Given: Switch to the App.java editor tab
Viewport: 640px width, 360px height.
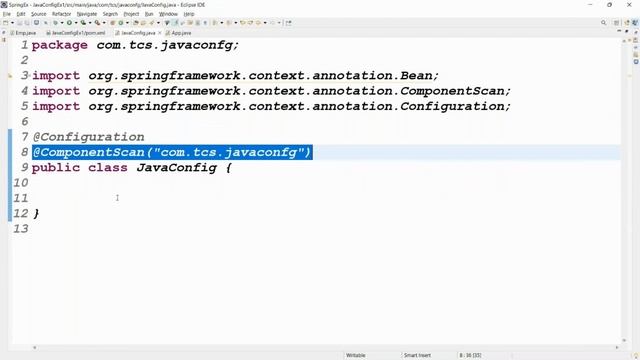Looking at the screenshot, I should pyautogui.click(x=179, y=33).
